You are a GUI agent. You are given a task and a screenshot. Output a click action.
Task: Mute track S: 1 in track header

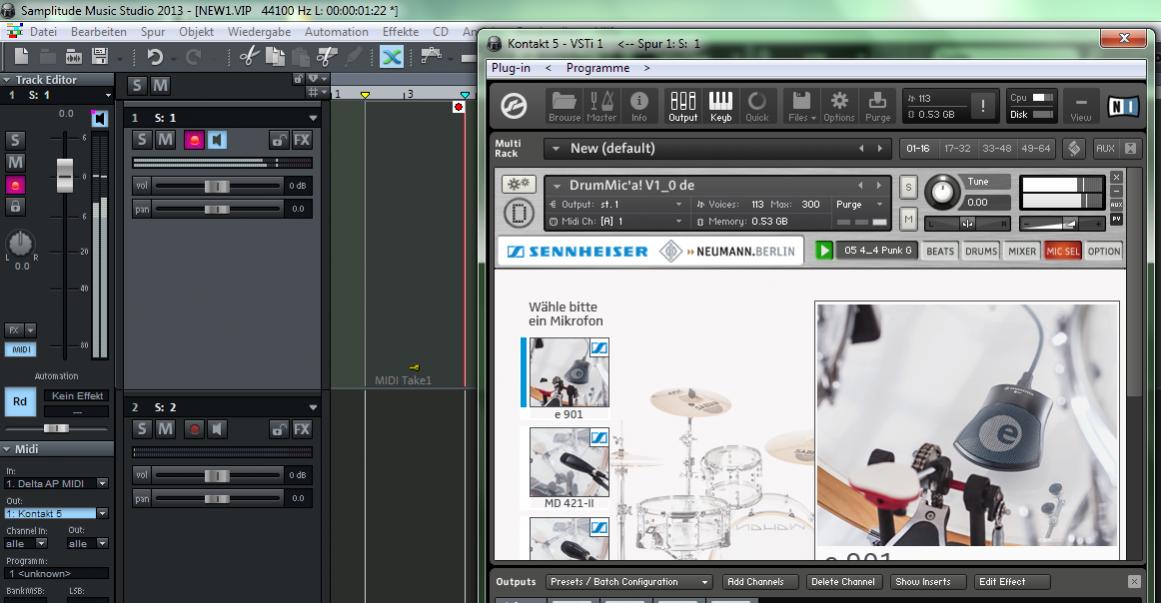tap(165, 139)
